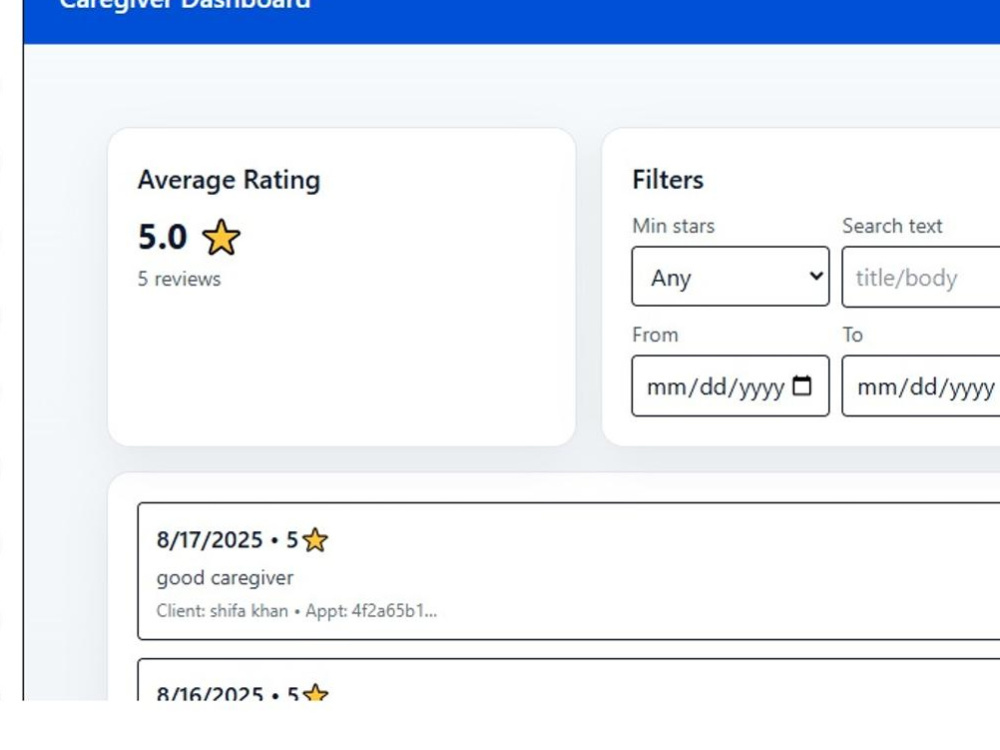
Task: Click the From date input field
Action: point(730,386)
